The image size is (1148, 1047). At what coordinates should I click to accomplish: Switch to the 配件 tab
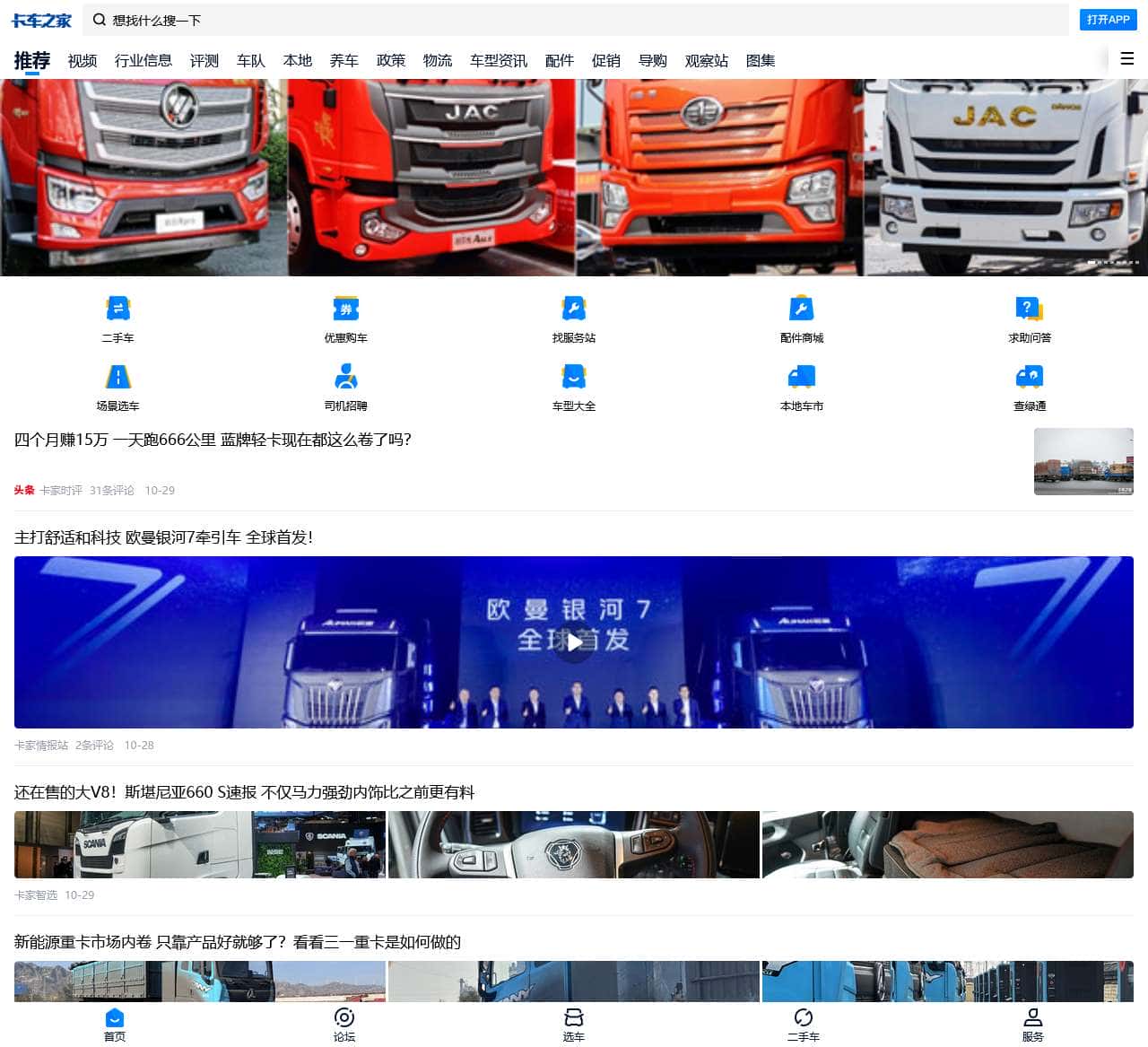pos(560,60)
